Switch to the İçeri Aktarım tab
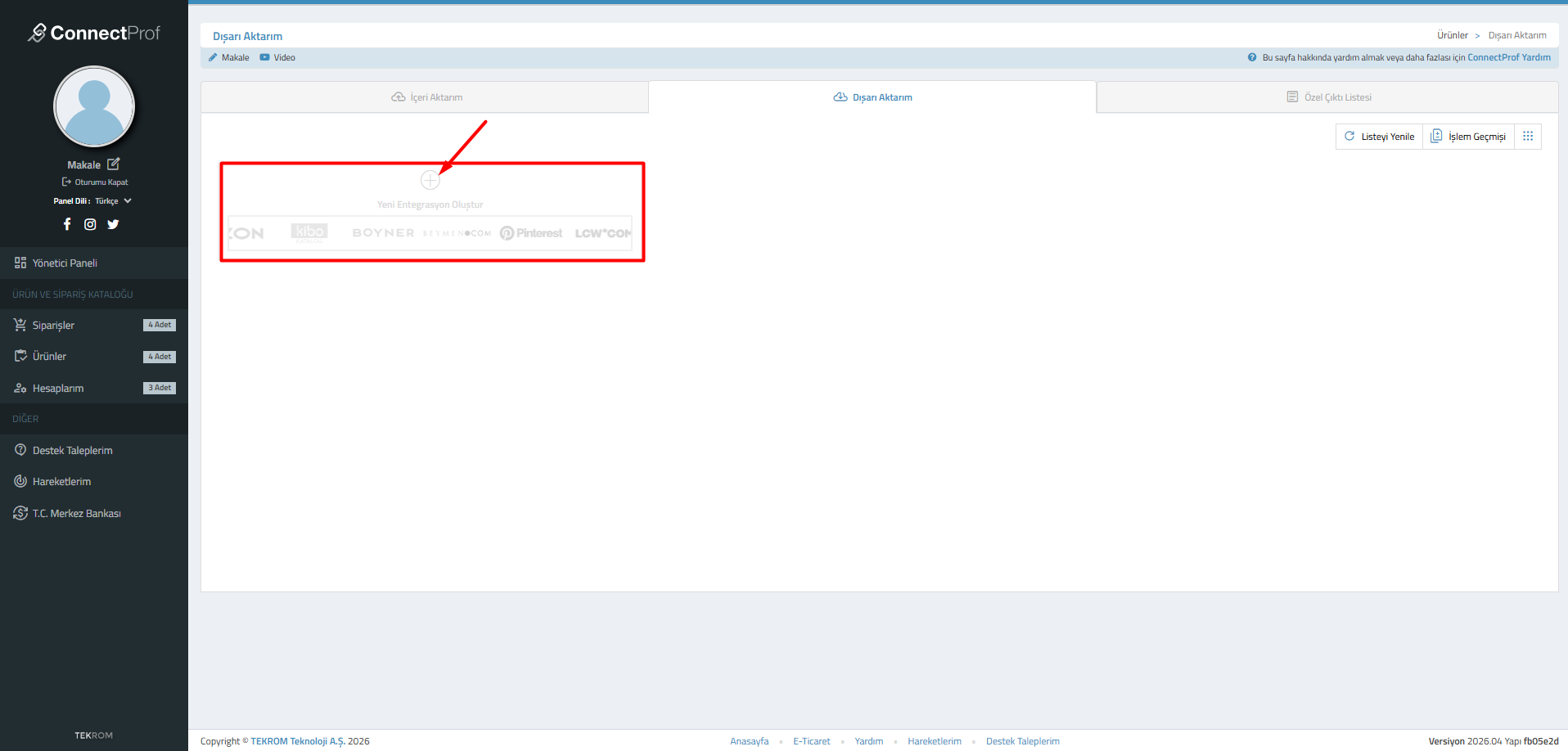Viewport: 1568px width, 751px height. click(426, 97)
